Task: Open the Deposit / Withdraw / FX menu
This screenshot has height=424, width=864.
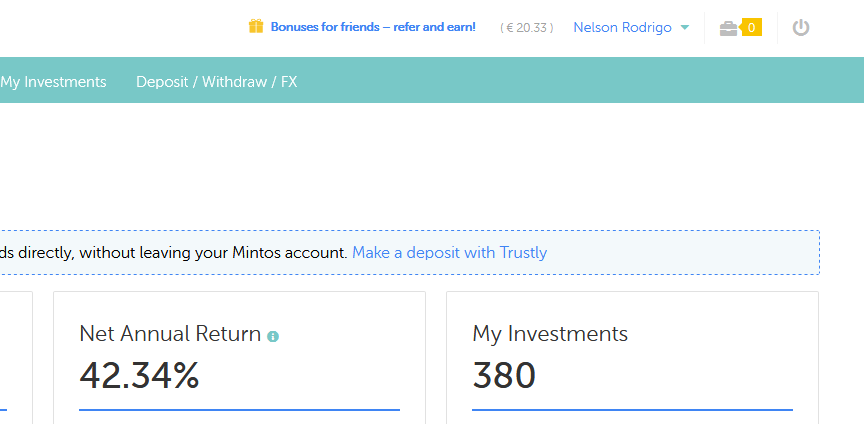Action: [216, 82]
